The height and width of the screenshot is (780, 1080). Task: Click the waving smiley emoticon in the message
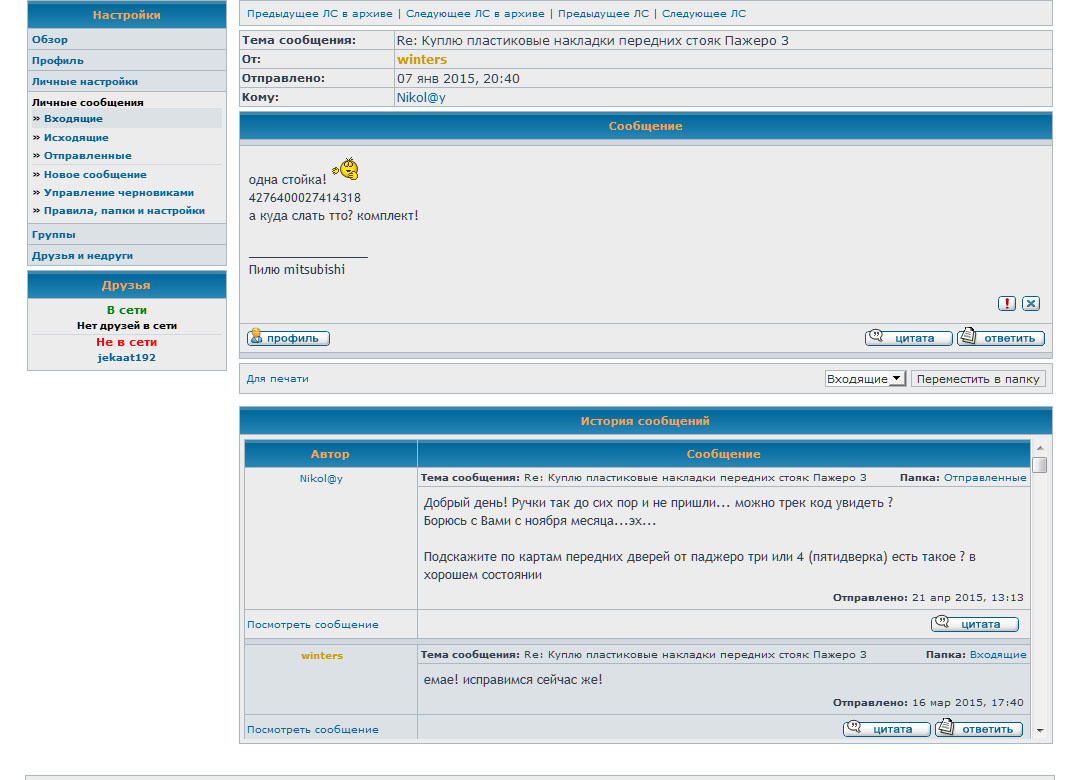(345, 169)
